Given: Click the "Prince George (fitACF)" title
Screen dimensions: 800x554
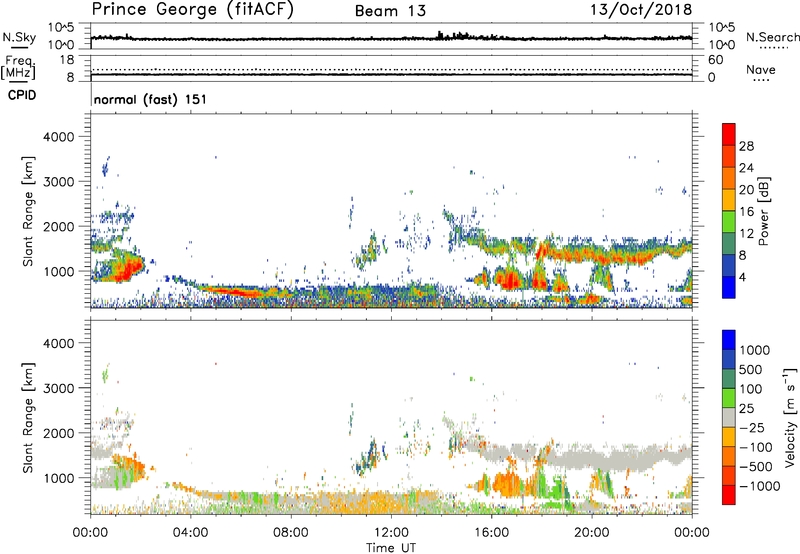Looking at the screenshot, I should tap(192, 10).
